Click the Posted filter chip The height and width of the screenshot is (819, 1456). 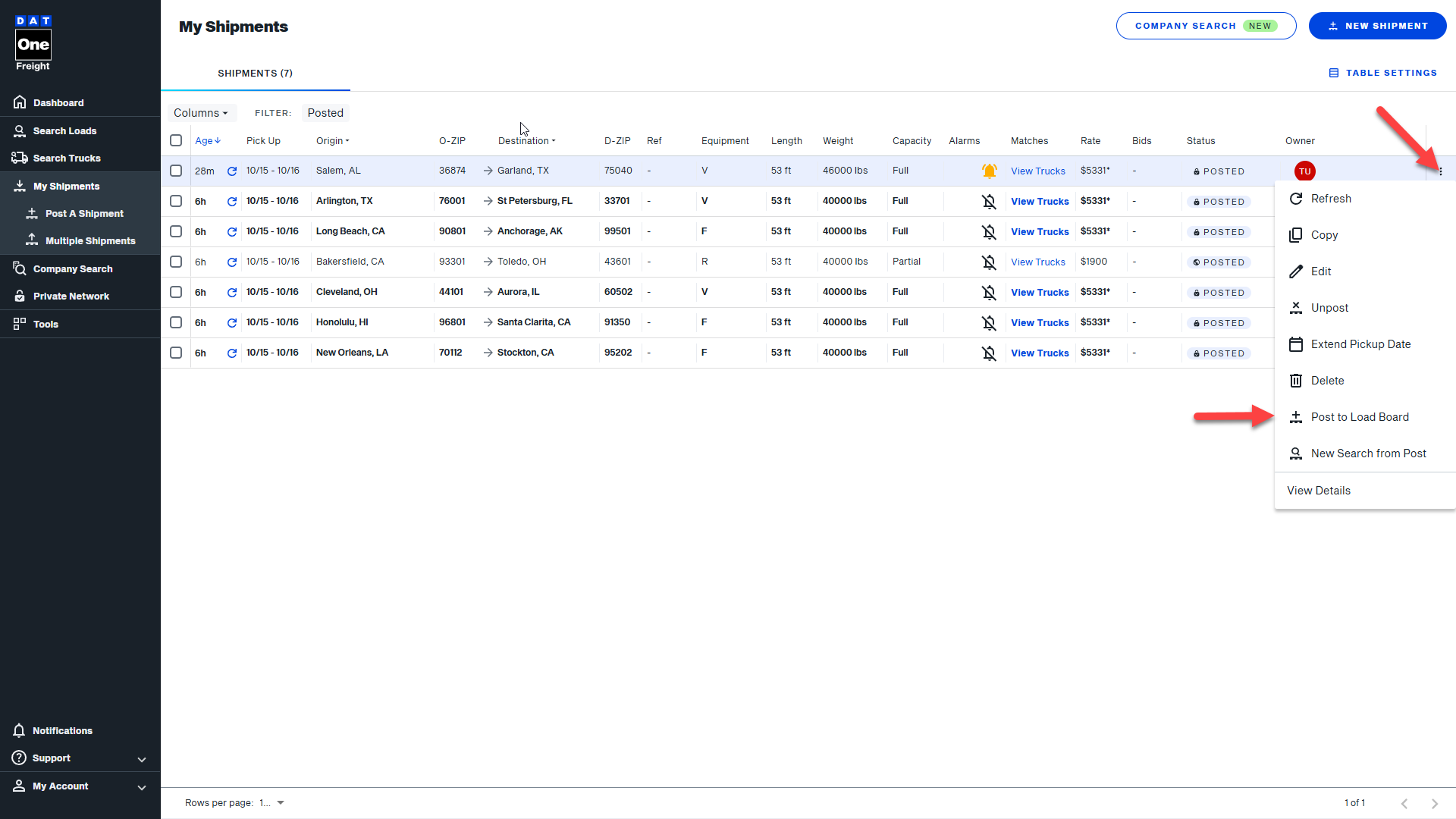325,113
